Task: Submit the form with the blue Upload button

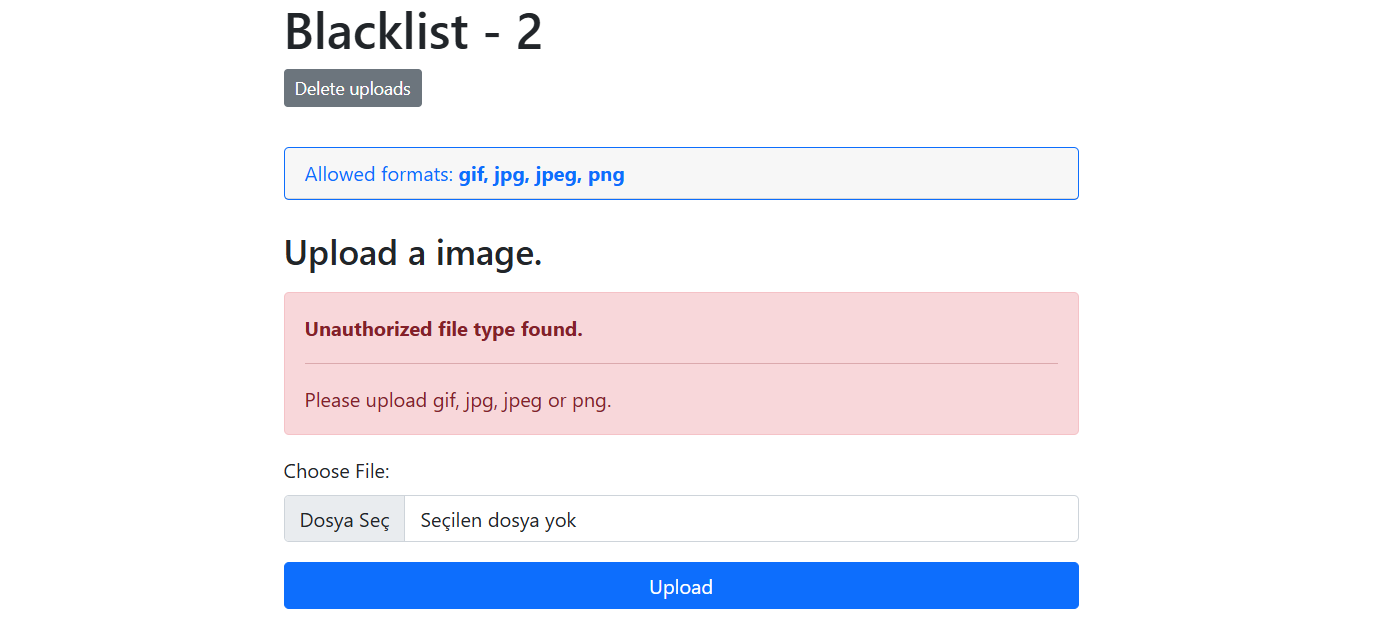Action: click(x=681, y=585)
